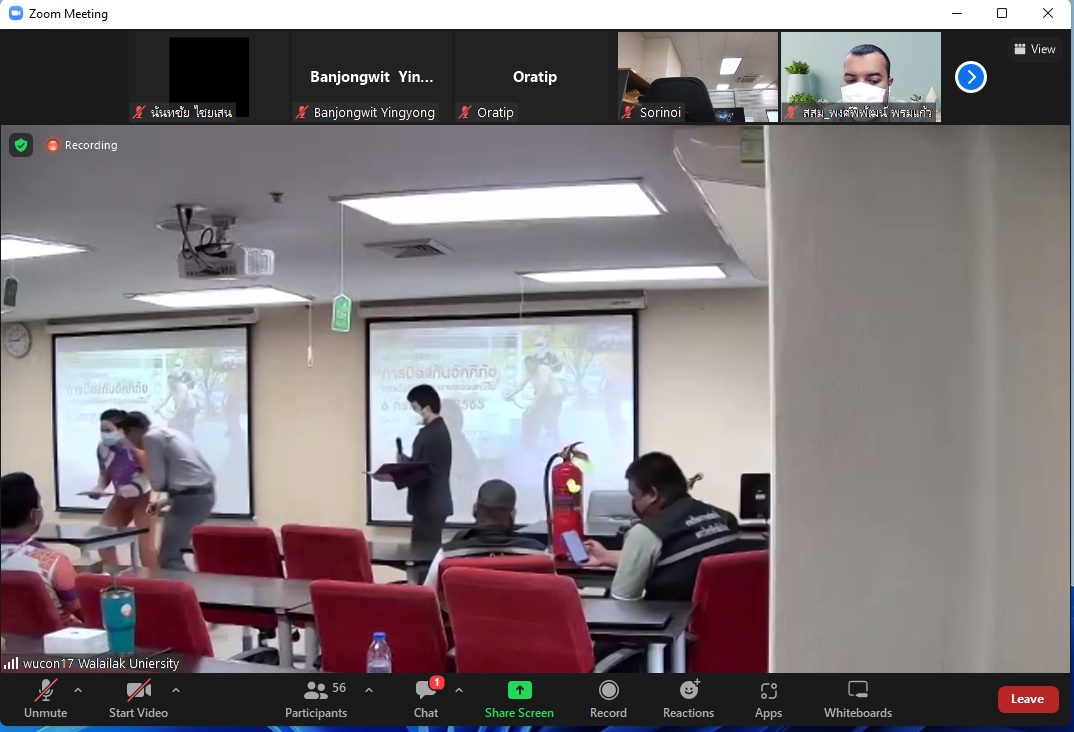Expand the chat options arrow
Screen dimensions: 1074x732
459,690
